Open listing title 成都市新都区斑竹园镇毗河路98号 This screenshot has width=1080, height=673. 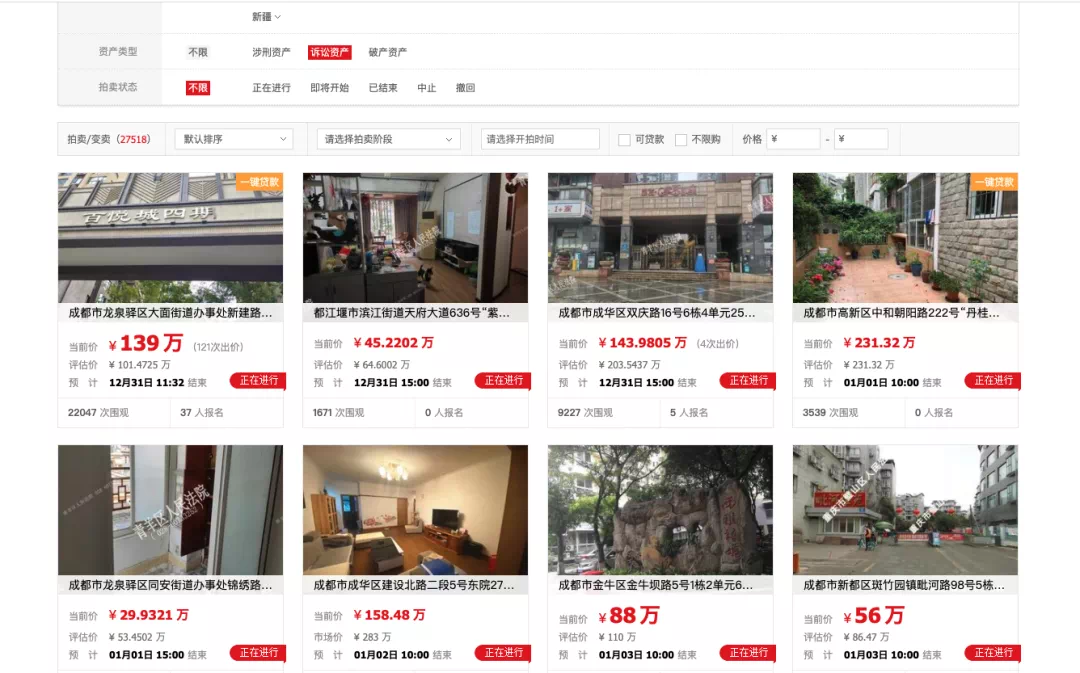pyautogui.click(x=904, y=585)
